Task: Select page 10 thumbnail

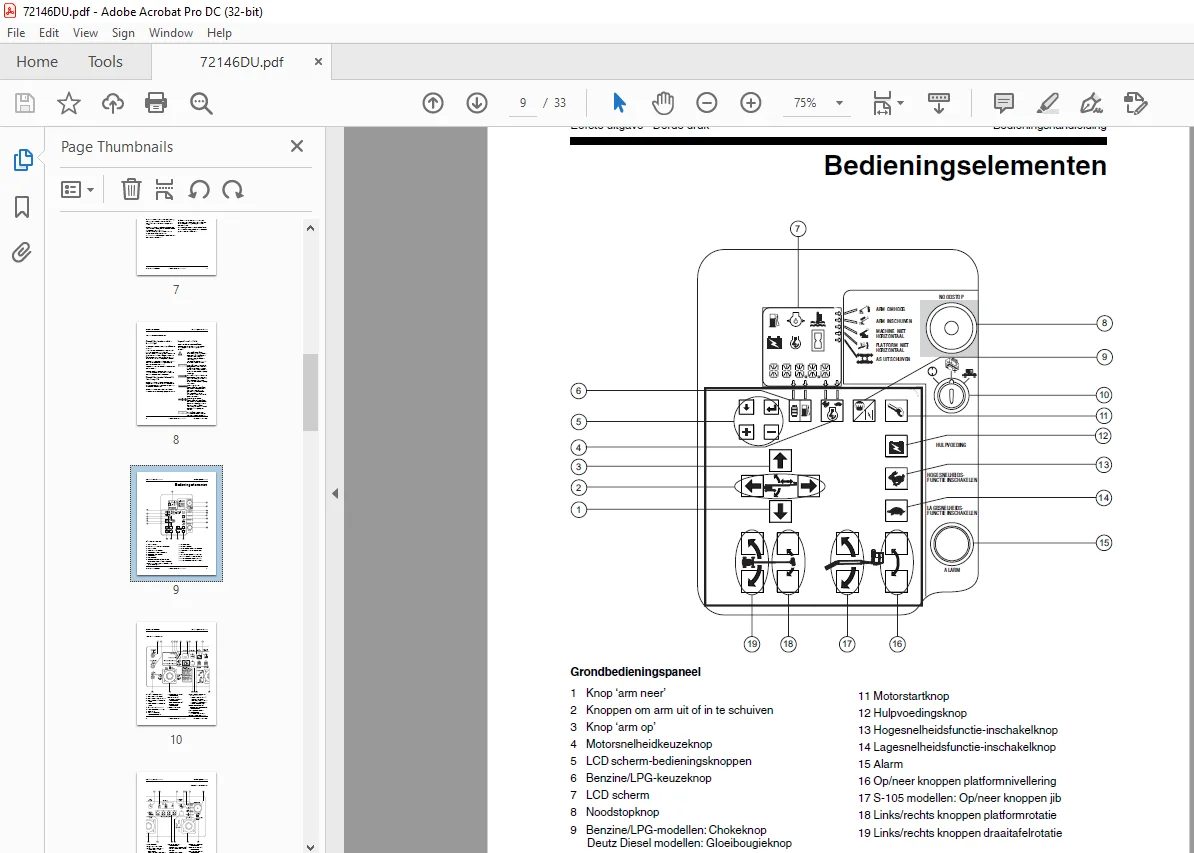Action: [x=176, y=673]
